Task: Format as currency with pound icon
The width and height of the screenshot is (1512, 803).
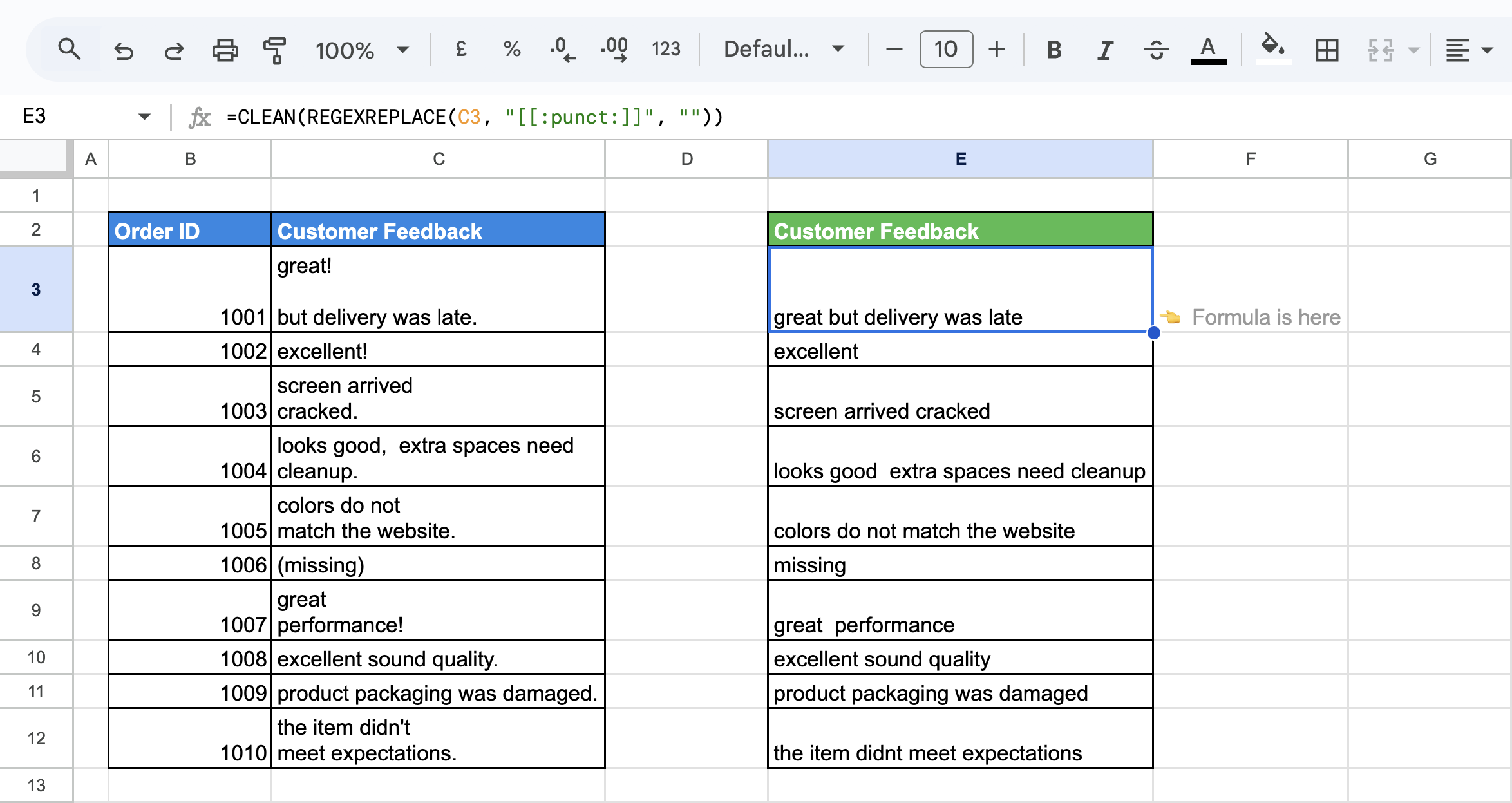Action: click(461, 49)
